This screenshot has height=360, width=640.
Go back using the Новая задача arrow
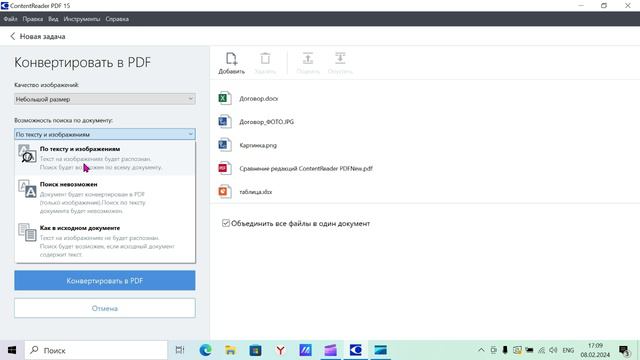tap(13, 36)
